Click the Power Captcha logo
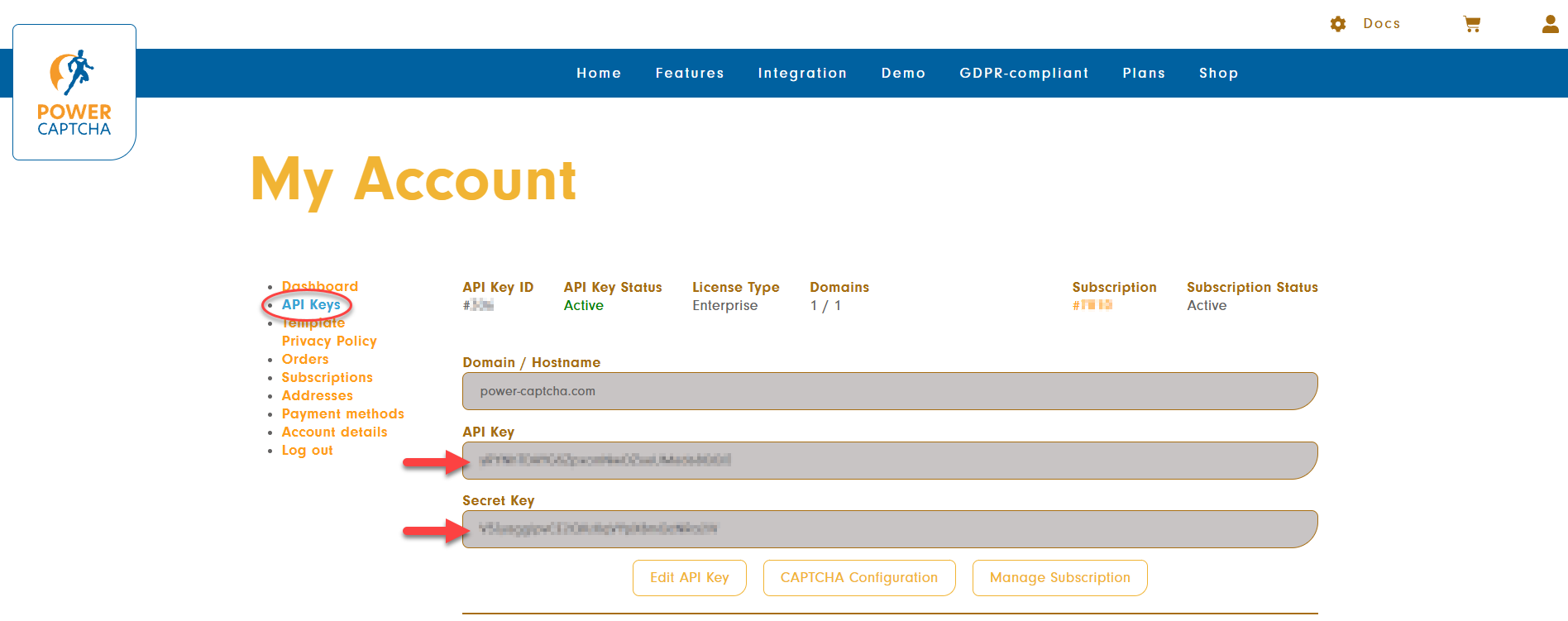1568x621 pixels. tap(74, 92)
